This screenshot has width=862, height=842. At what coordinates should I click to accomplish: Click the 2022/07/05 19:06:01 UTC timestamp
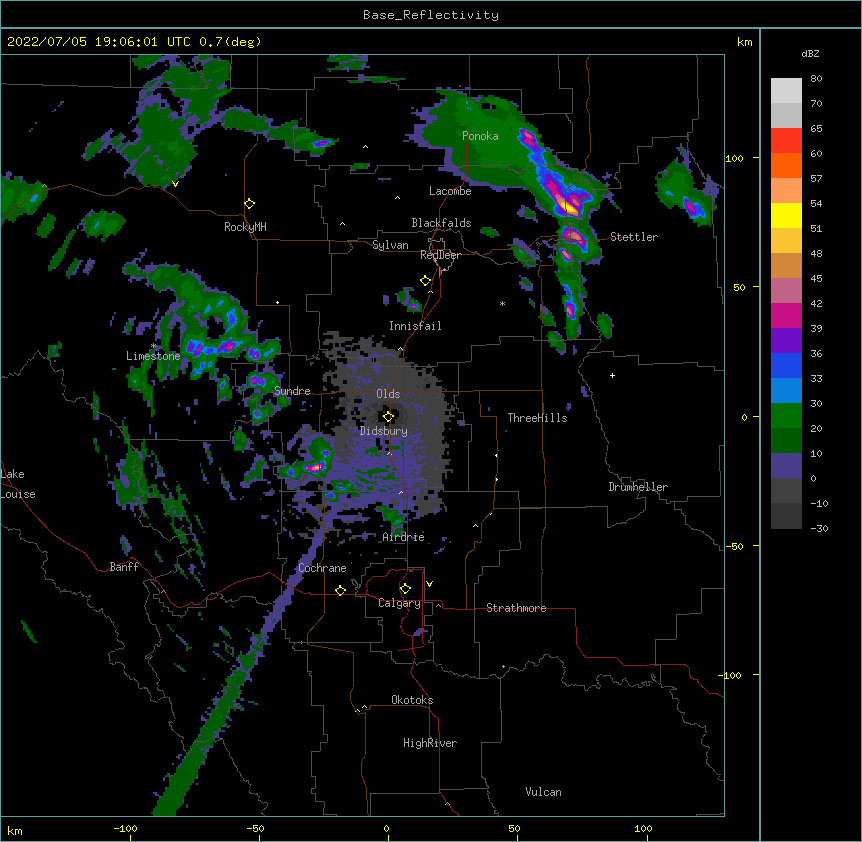[99, 42]
